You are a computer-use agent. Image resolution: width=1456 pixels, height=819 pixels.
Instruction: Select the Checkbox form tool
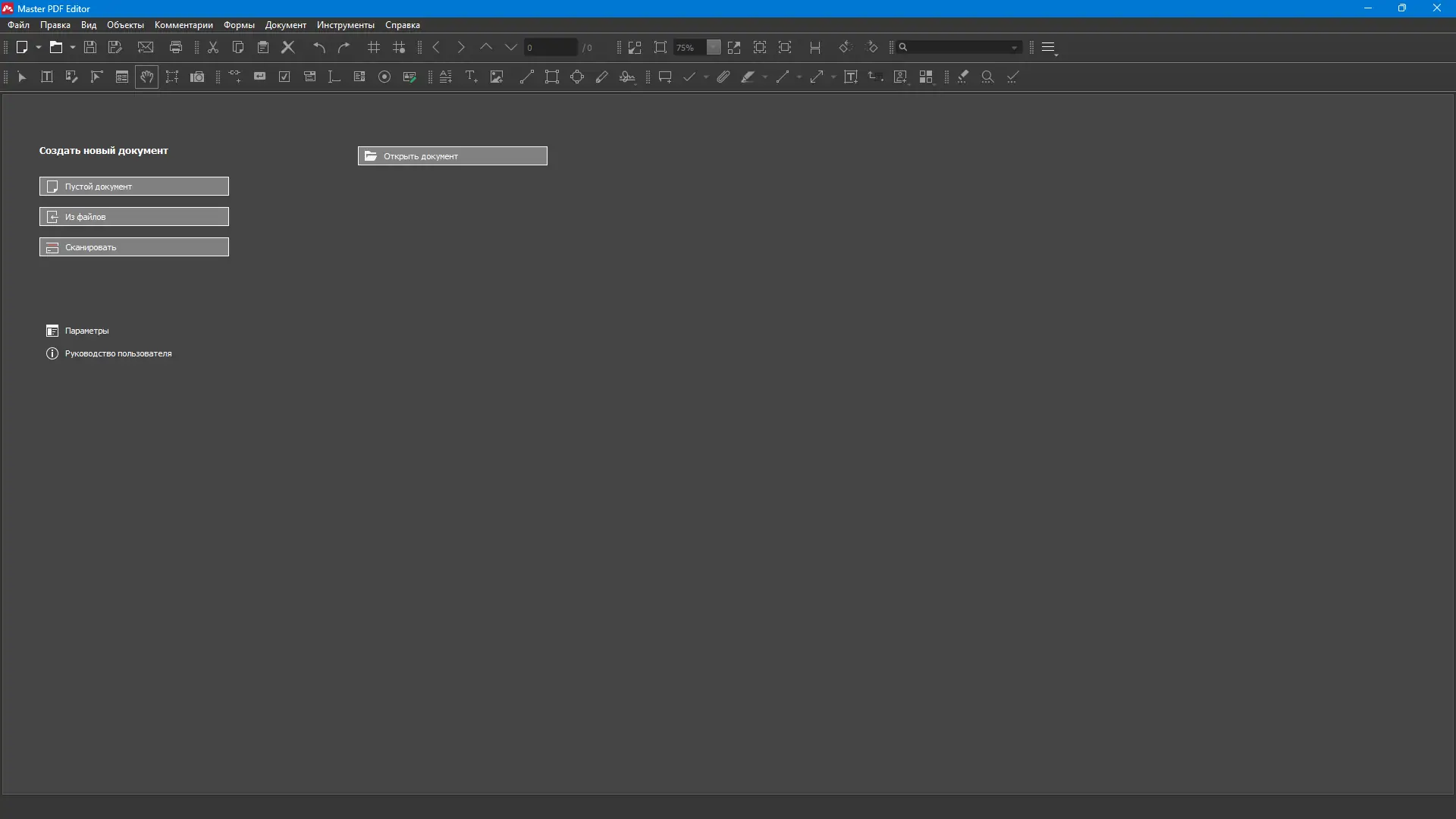tap(284, 77)
